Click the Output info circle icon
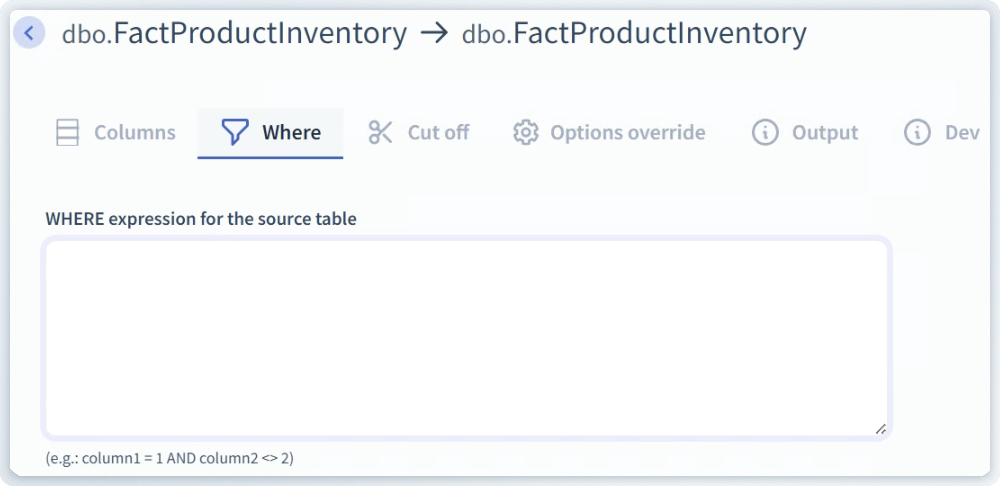 (x=765, y=133)
